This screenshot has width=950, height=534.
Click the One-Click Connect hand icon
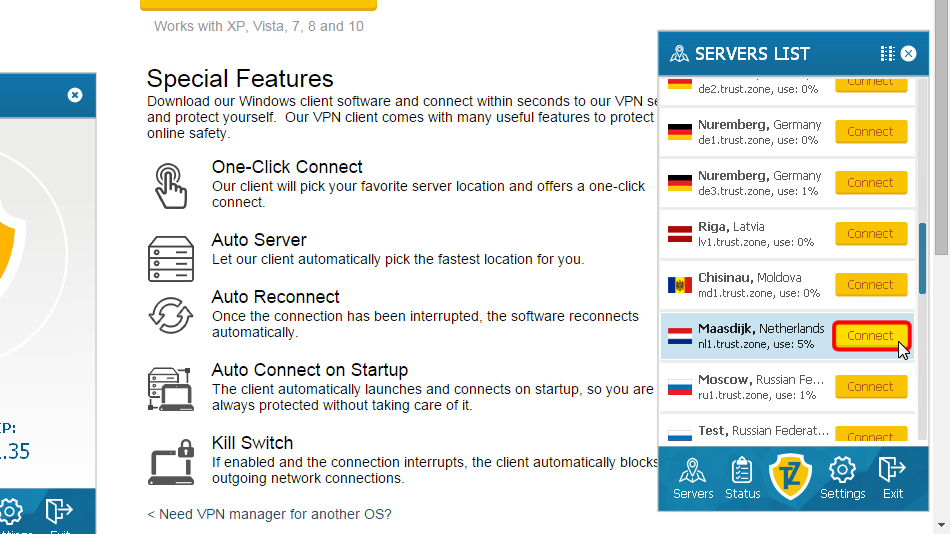click(170, 185)
